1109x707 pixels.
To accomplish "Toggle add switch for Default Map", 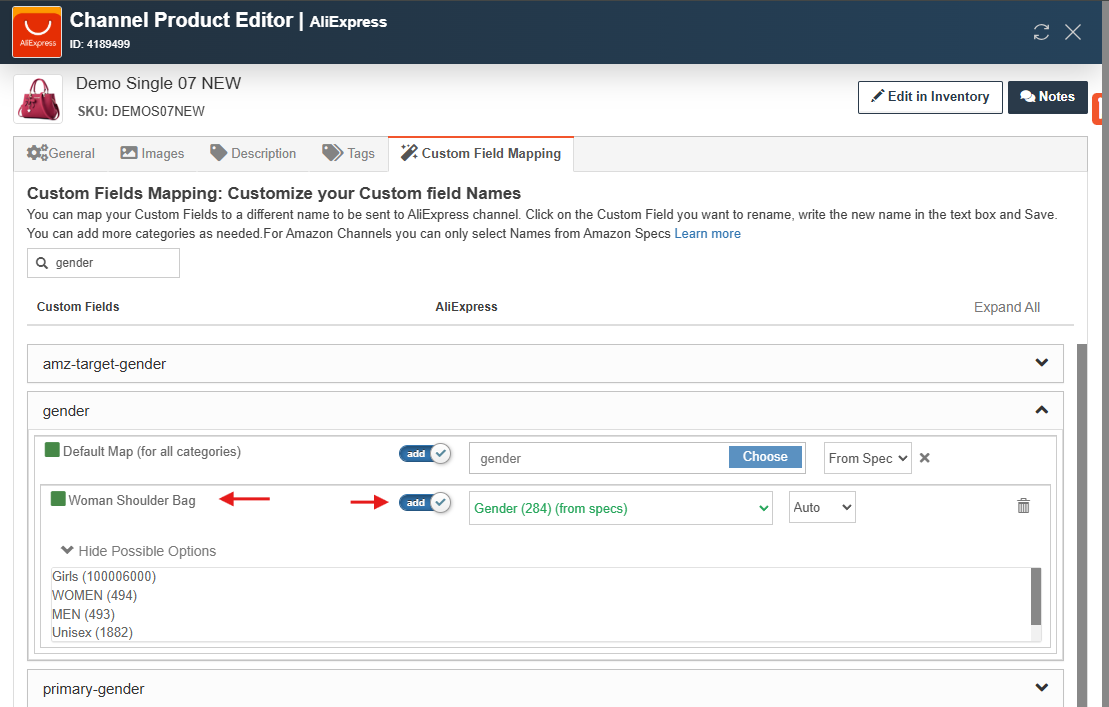I will [425, 454].
